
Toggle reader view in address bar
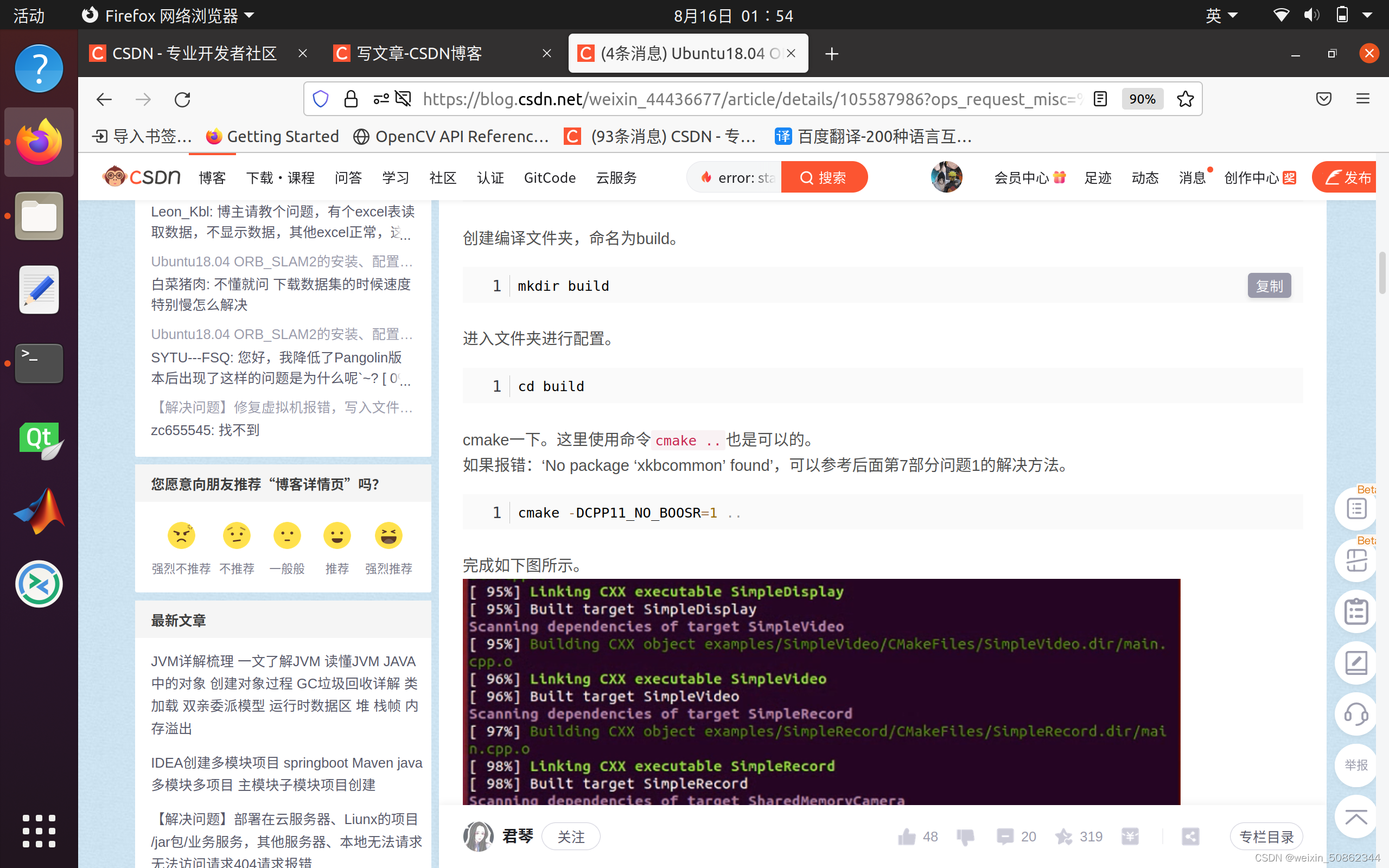tap(1100, 99)
